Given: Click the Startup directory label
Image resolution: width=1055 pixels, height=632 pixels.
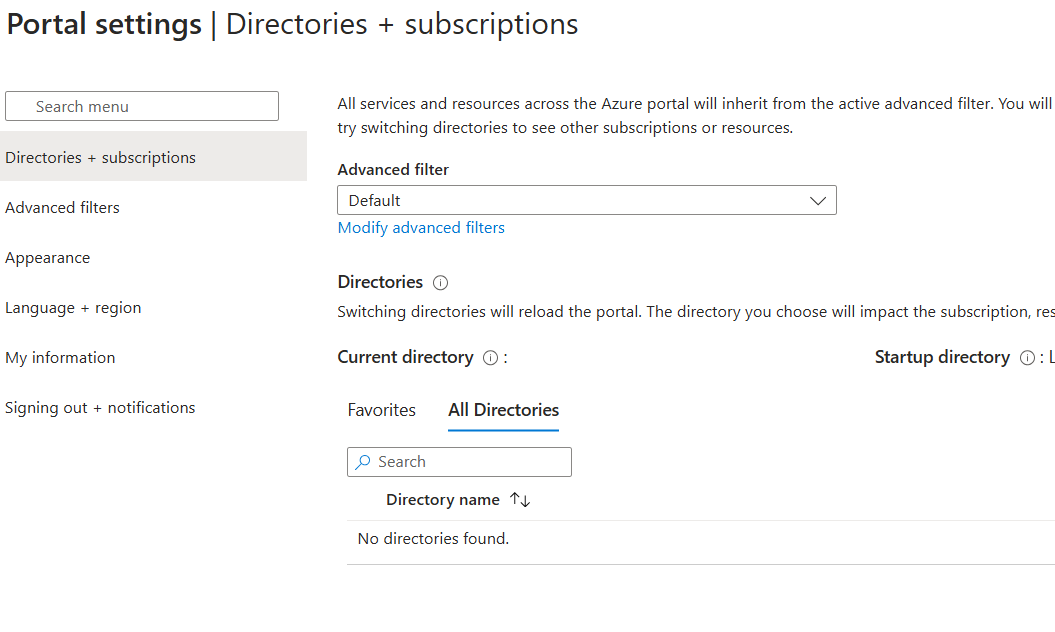Looking at the screenshot, I should pyautogui.click(x=942, y=357).
